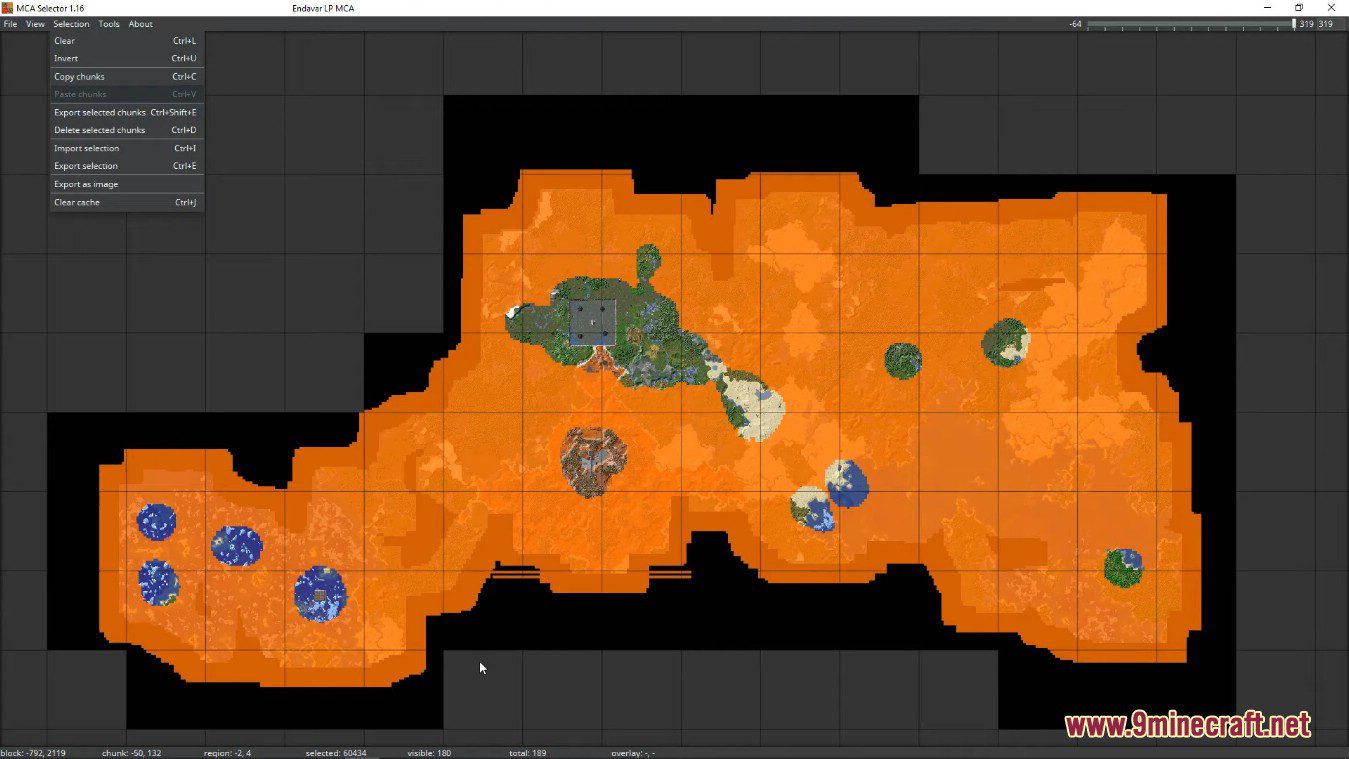Open the View menu
This screenshot has width=1349, height=759.
tap(35, 23)
